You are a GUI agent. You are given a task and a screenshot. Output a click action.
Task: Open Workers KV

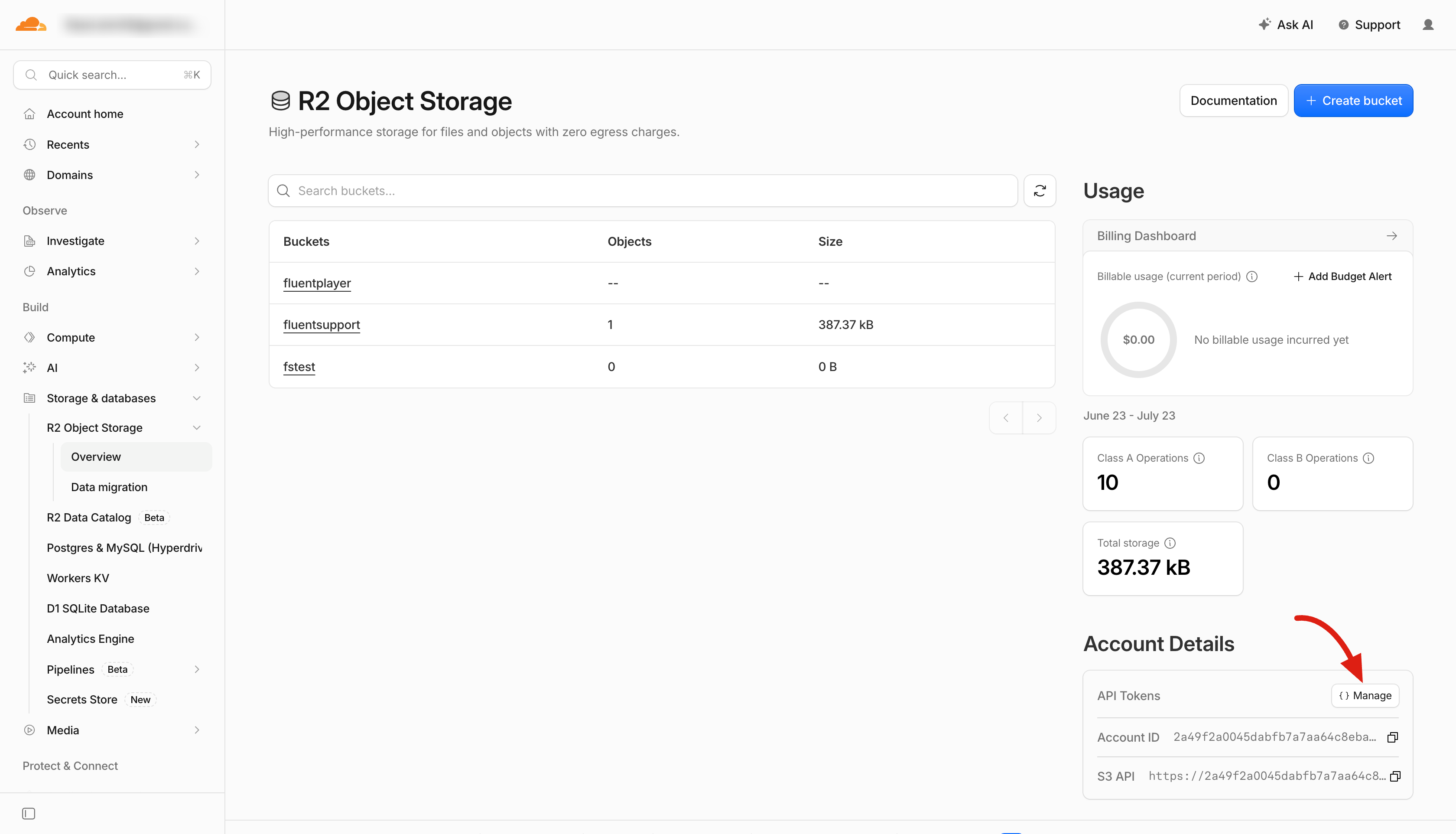click(x=78, y=579)
